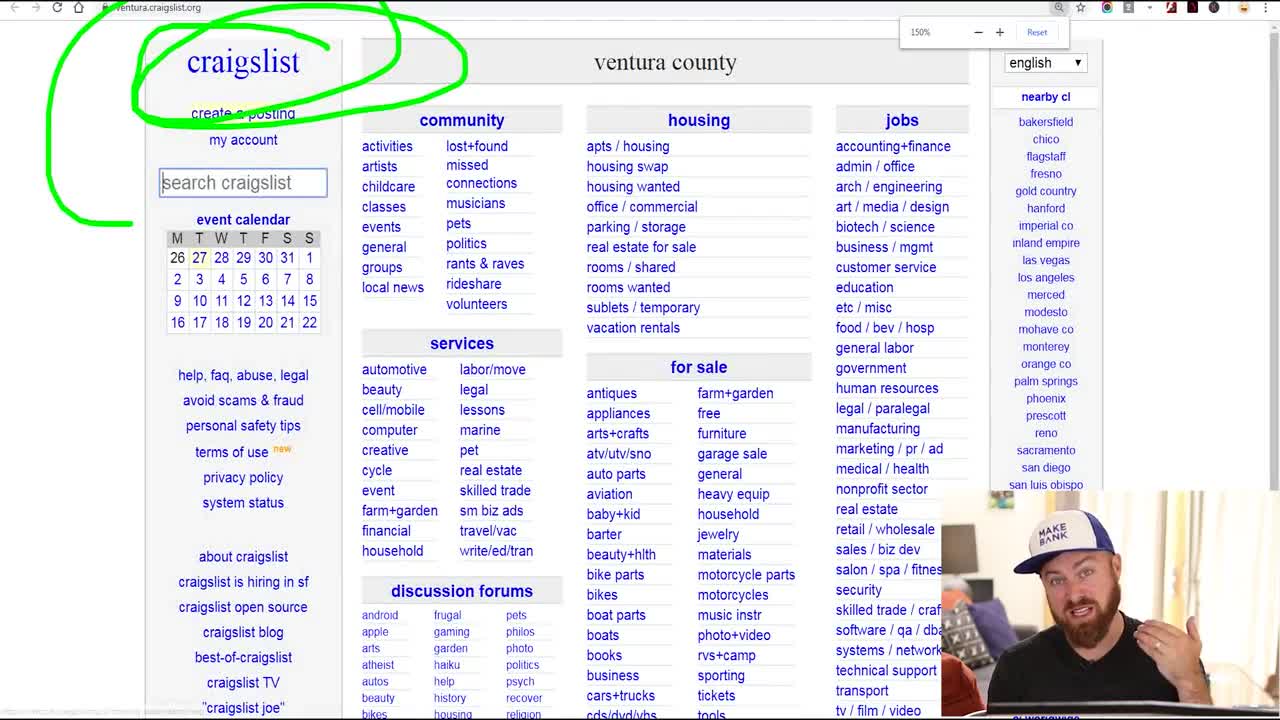Reload the page with the refresh icon
Viewport: 1280px width, 720px height.
click(57, 7)
